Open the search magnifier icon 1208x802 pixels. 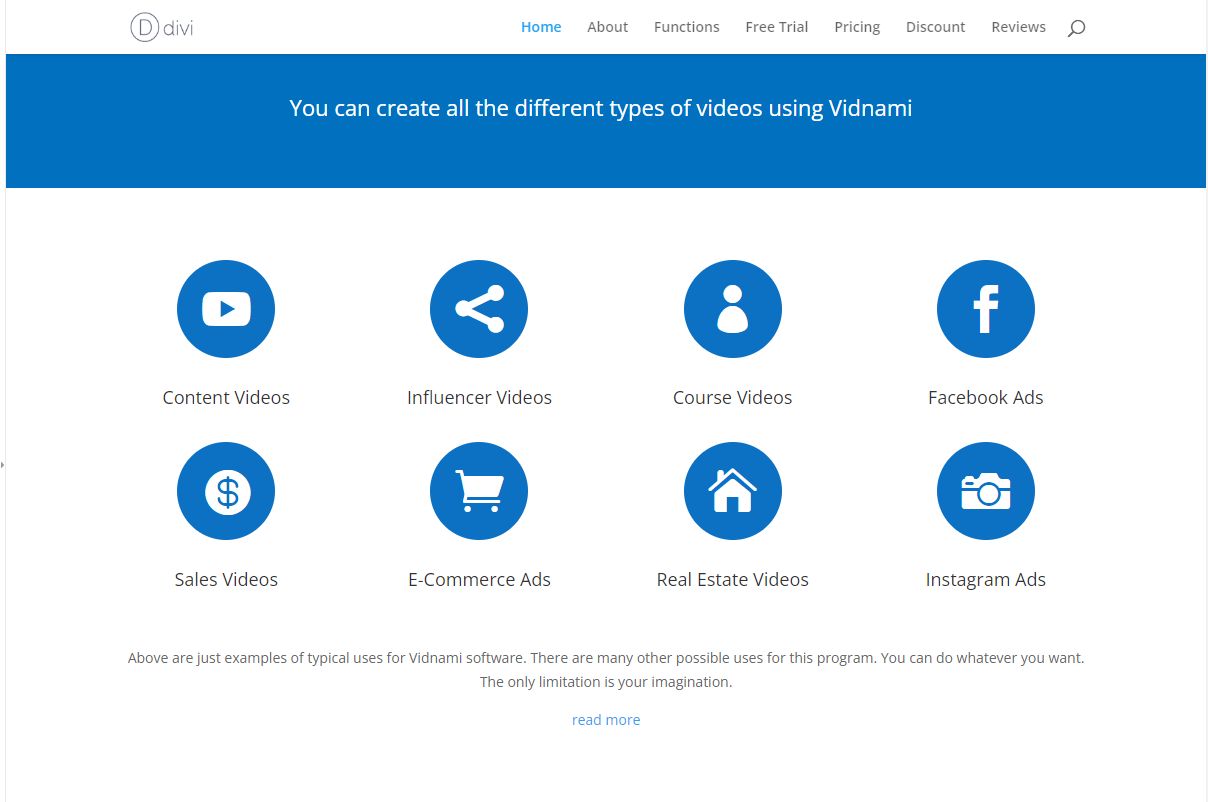[1076, 28]
